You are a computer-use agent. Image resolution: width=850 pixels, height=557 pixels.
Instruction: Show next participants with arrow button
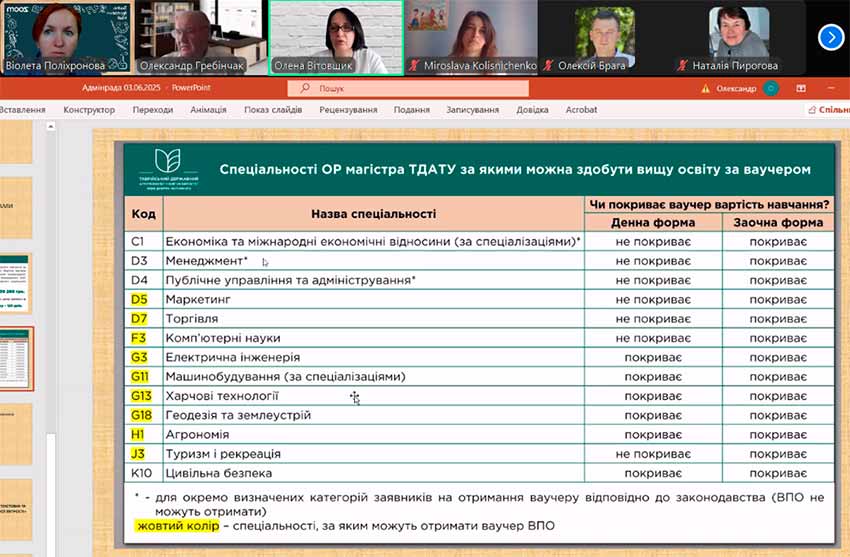830,37
